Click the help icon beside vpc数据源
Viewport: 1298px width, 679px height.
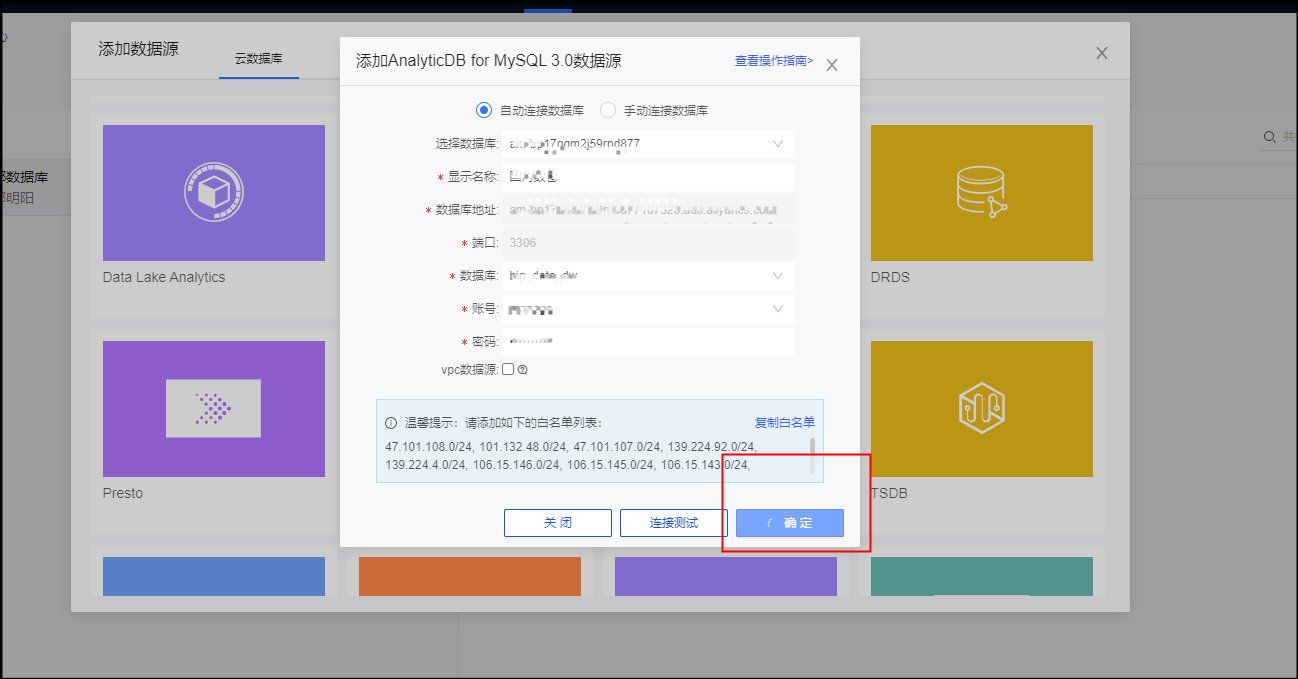[x=522, y=369]
